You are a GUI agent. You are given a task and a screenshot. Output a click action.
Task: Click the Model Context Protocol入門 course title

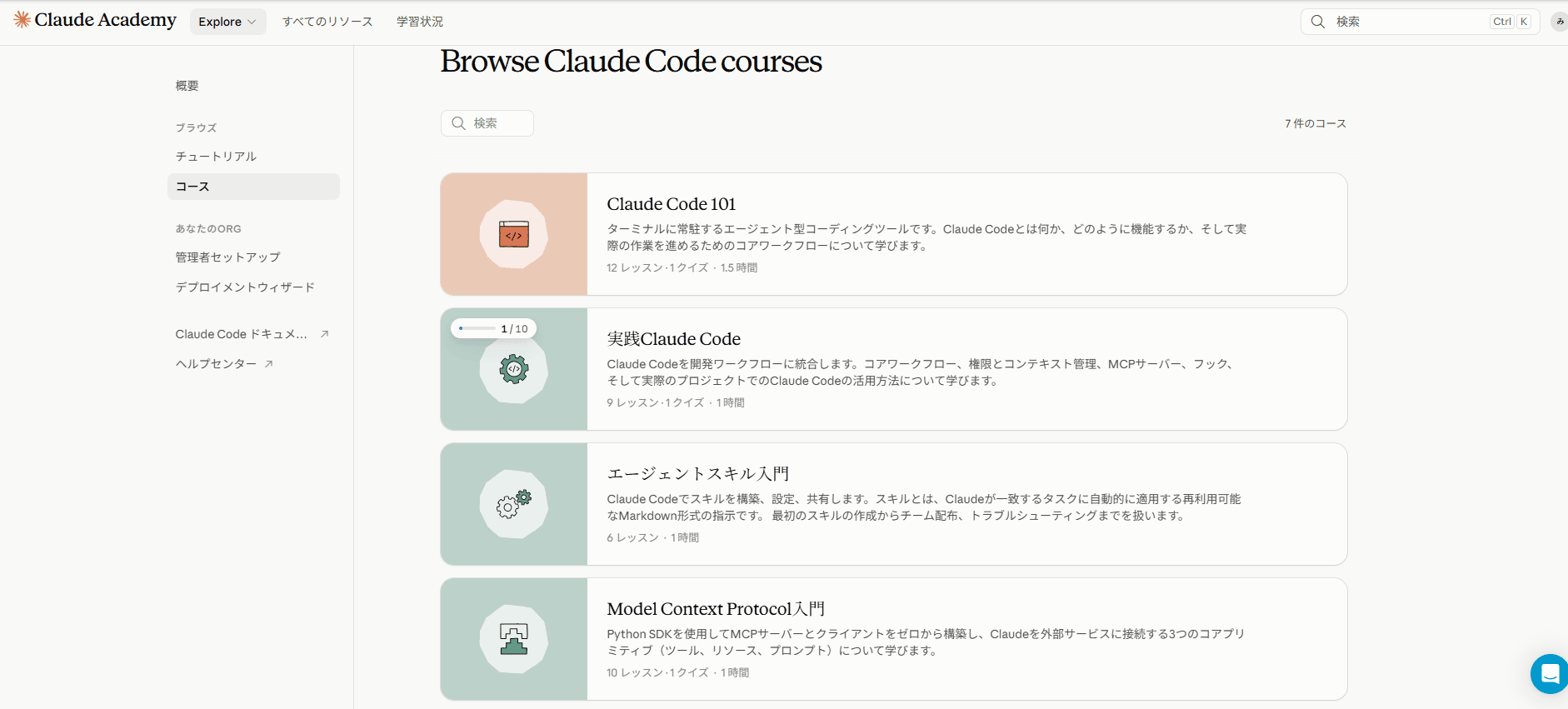coord(716,609)
